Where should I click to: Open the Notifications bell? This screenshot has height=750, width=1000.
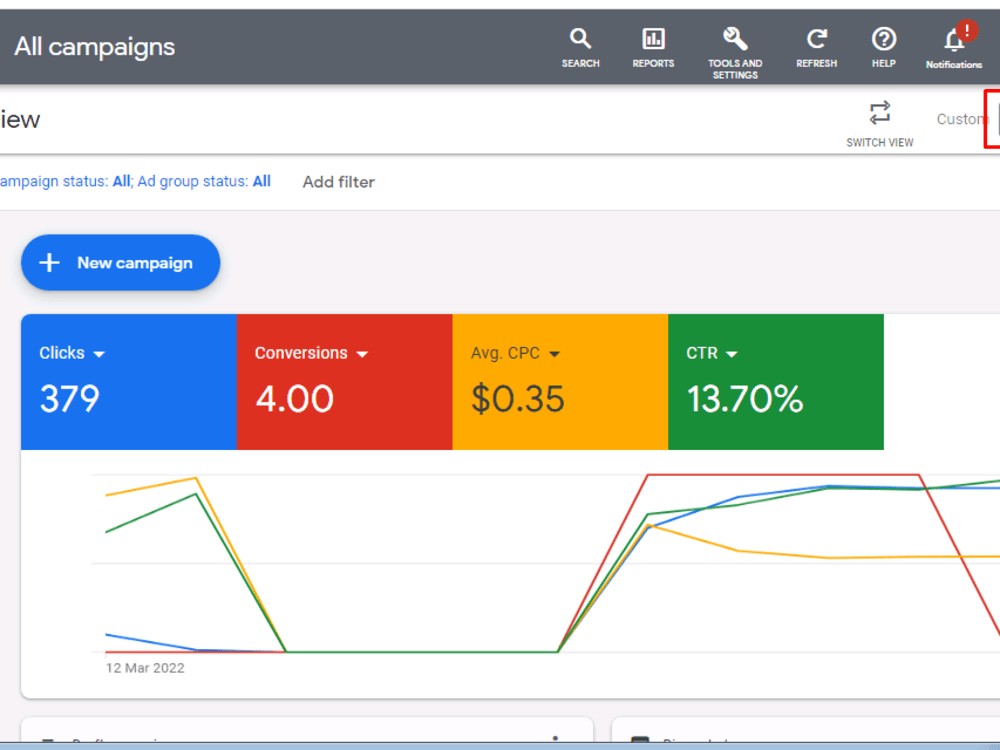coord(954,47)
